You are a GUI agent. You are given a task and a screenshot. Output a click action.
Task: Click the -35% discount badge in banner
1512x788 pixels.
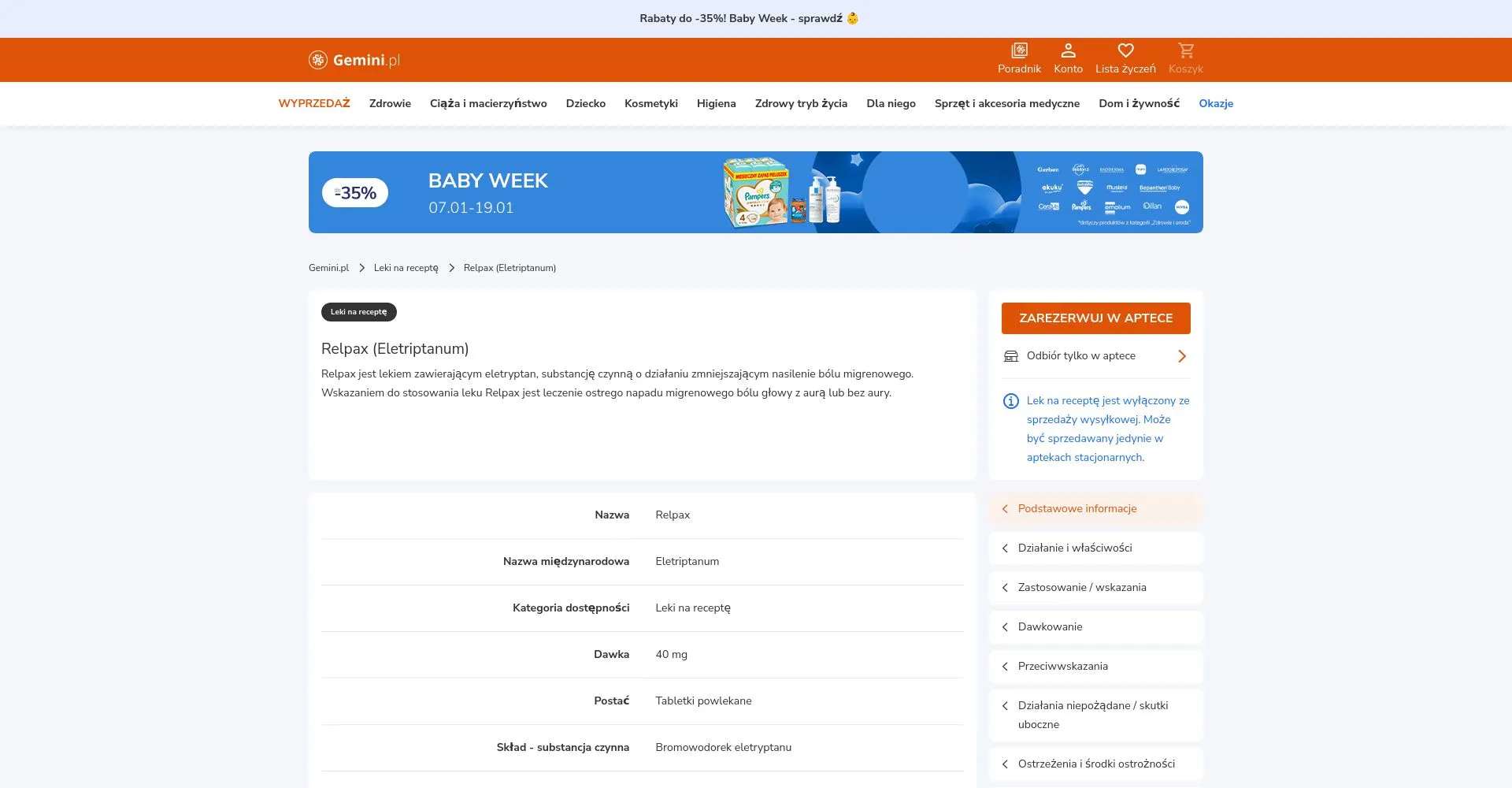(355, 193)
